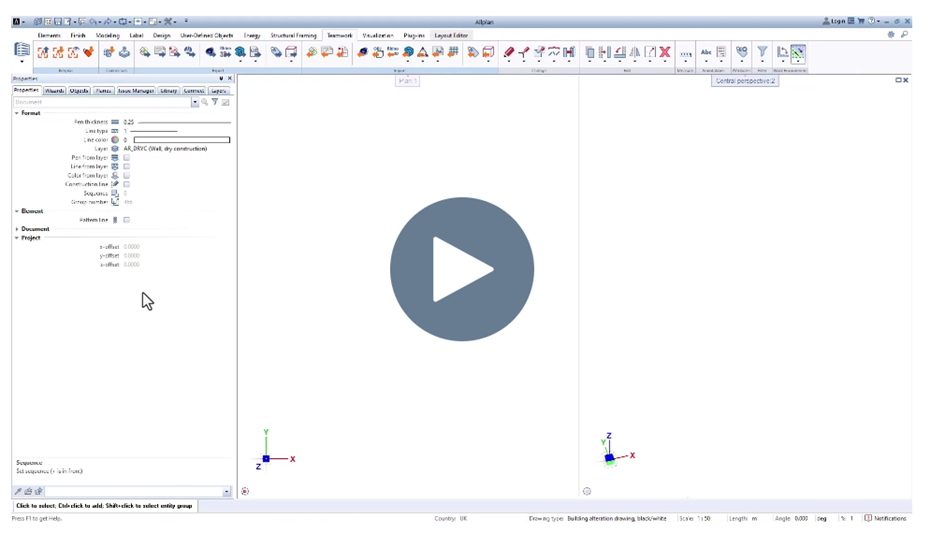Image resolution: width=945 pixels, height=533 pixels.
Task: Click the filter funnel icon in Properties panel
Action: tap(215, 102)
